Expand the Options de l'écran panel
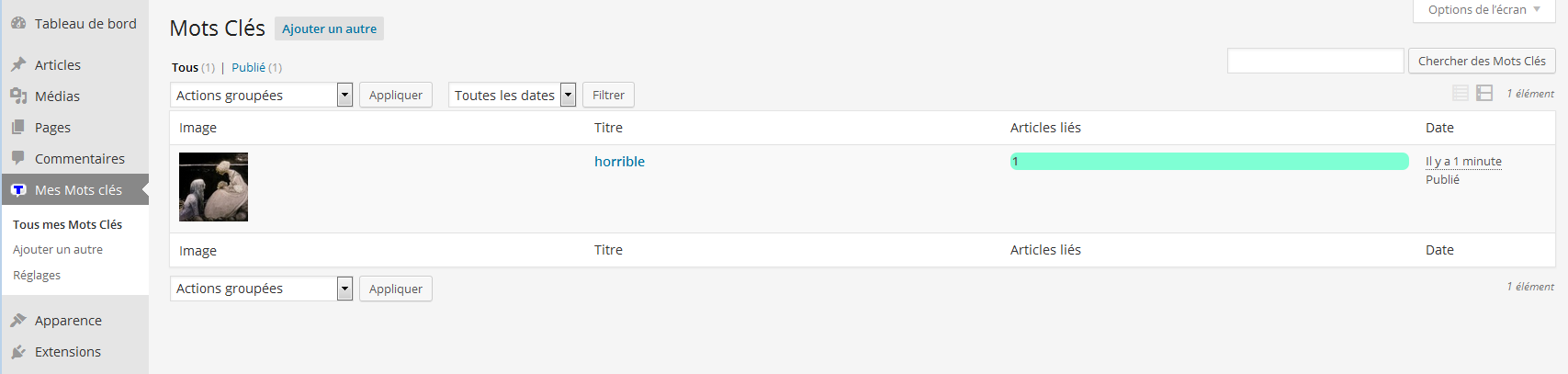The image size is (1568, 374). (x=1484, y=10)
